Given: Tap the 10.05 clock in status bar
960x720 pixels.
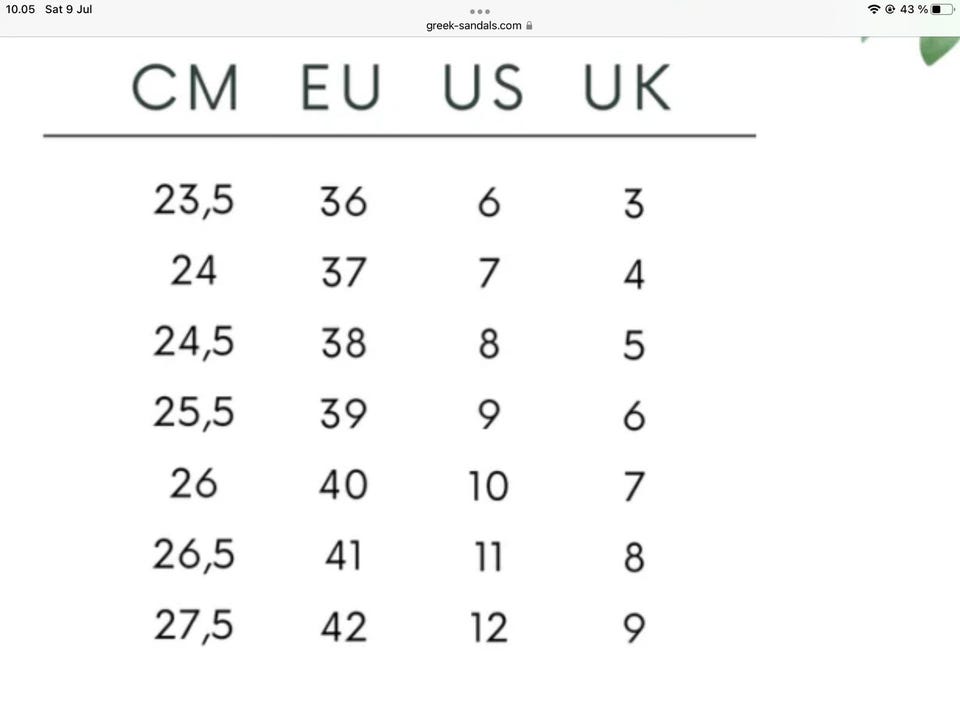Looking at the screenshot, I should pos(20,9).
